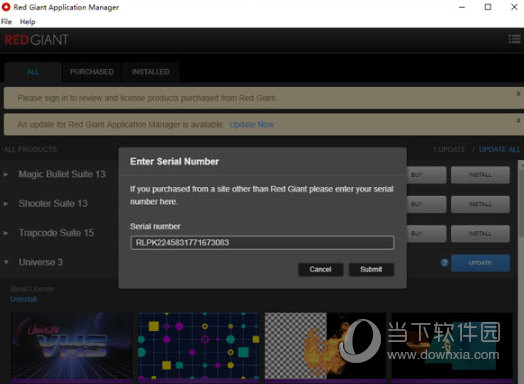Click the Update Now link
Viewport: 524px width, 384px height.
[251, 125]
